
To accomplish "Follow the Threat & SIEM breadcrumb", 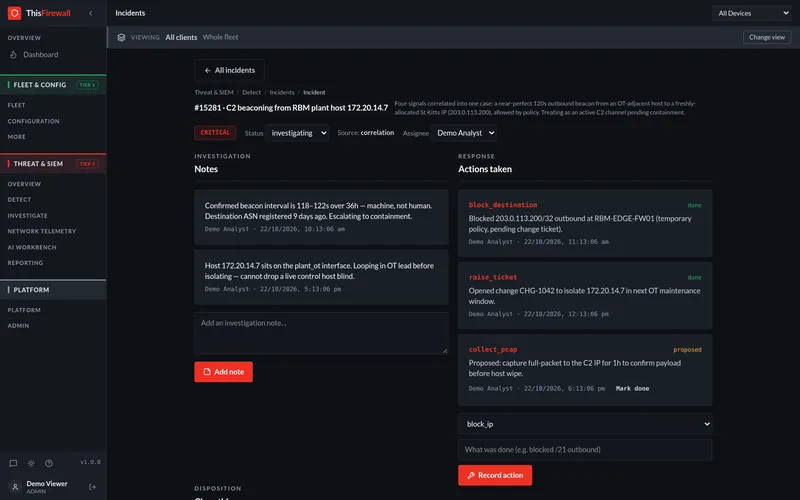I will (x=214, y=92).
